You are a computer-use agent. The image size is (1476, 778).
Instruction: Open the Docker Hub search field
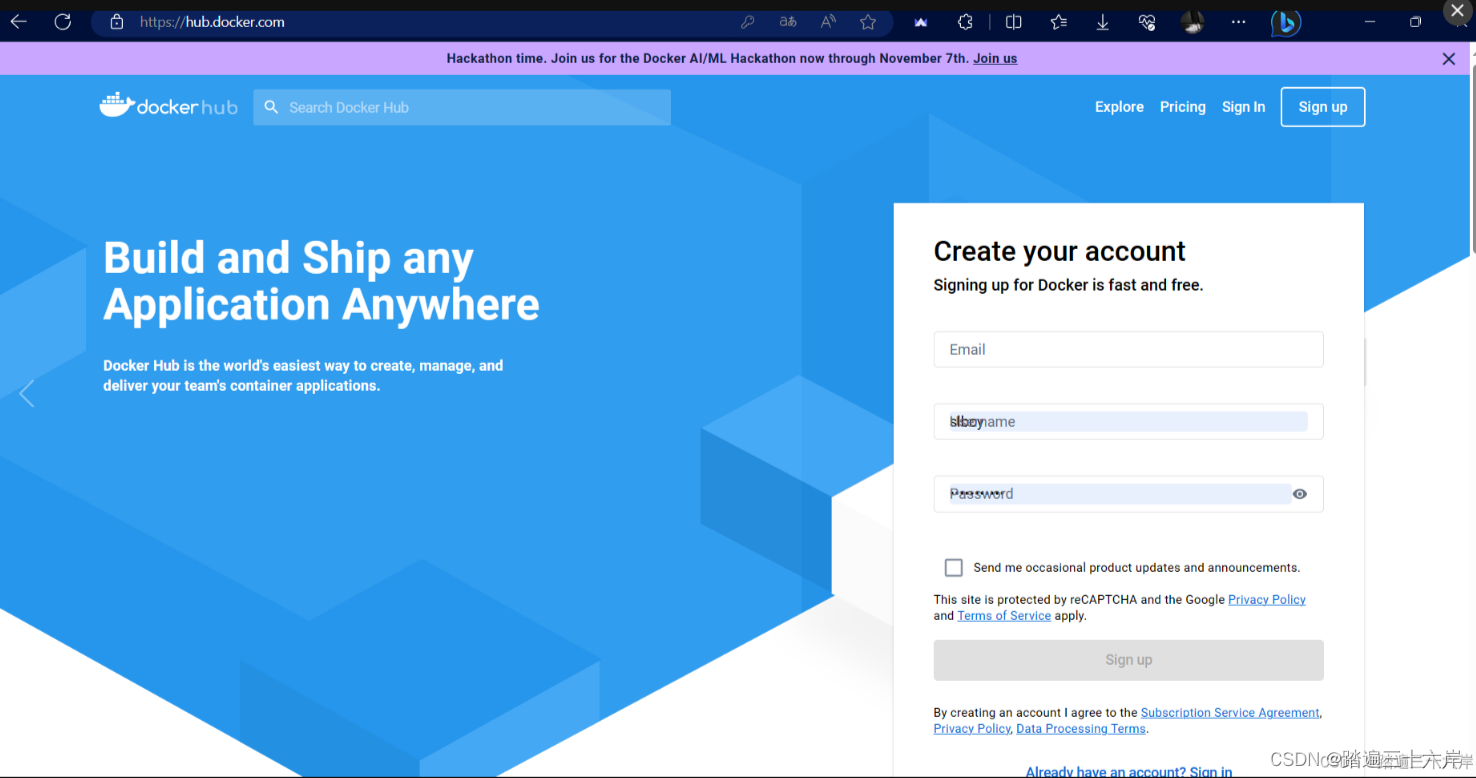click(x=461, y=107)
